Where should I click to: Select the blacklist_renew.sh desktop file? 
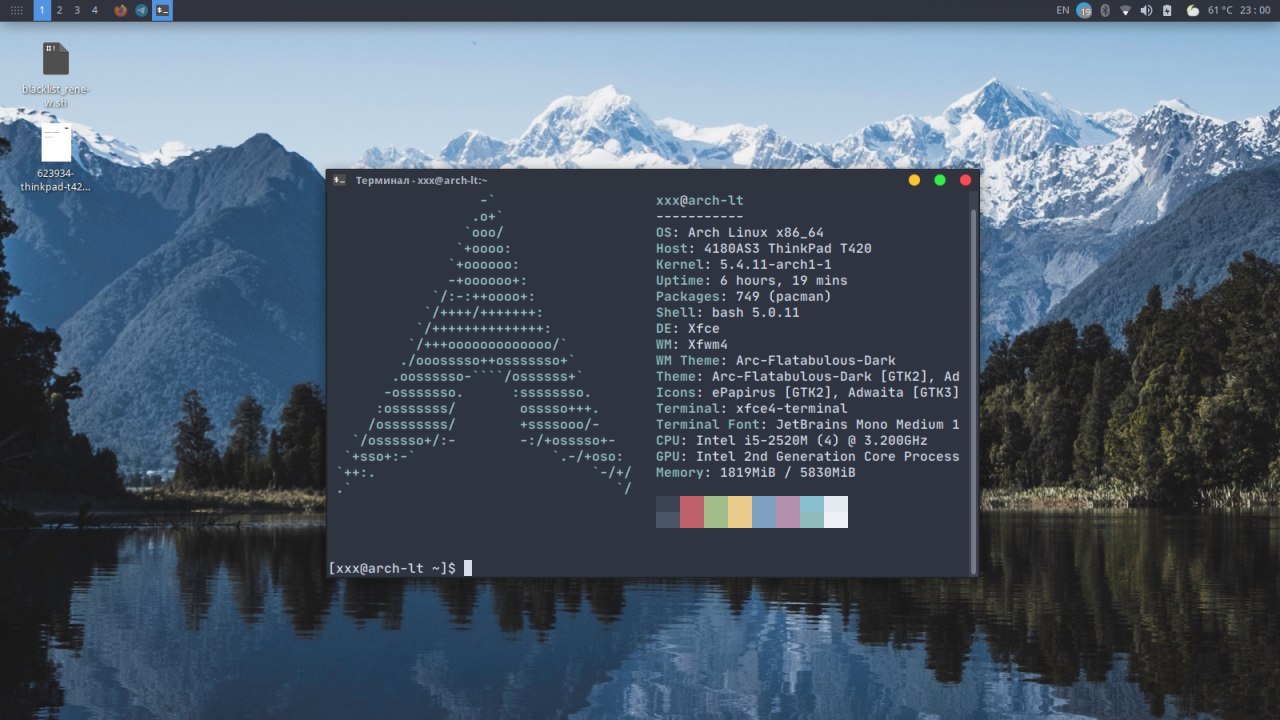pyautogui.click(x=56, y=75)
